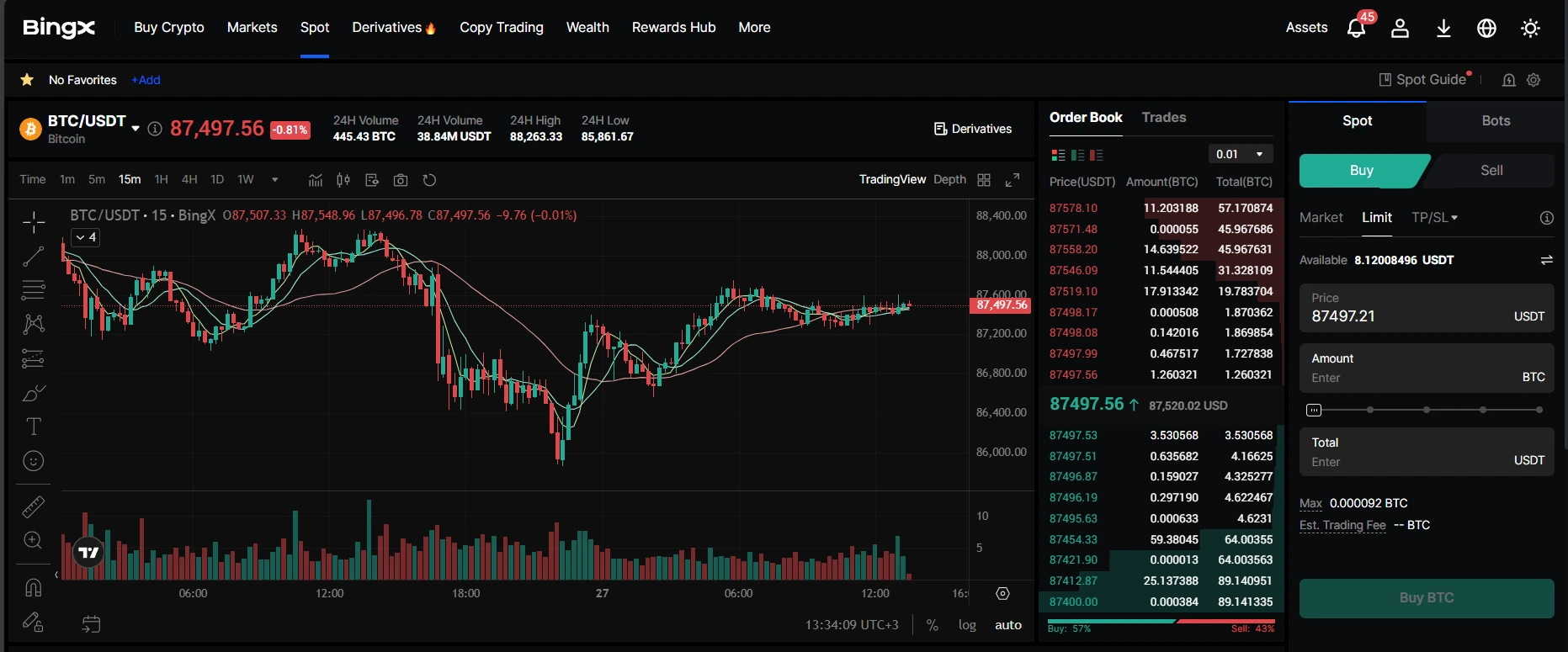Set amount slider to the 100% mark
Viewport: 1568px width, 652px height.
click(1539, 411)
